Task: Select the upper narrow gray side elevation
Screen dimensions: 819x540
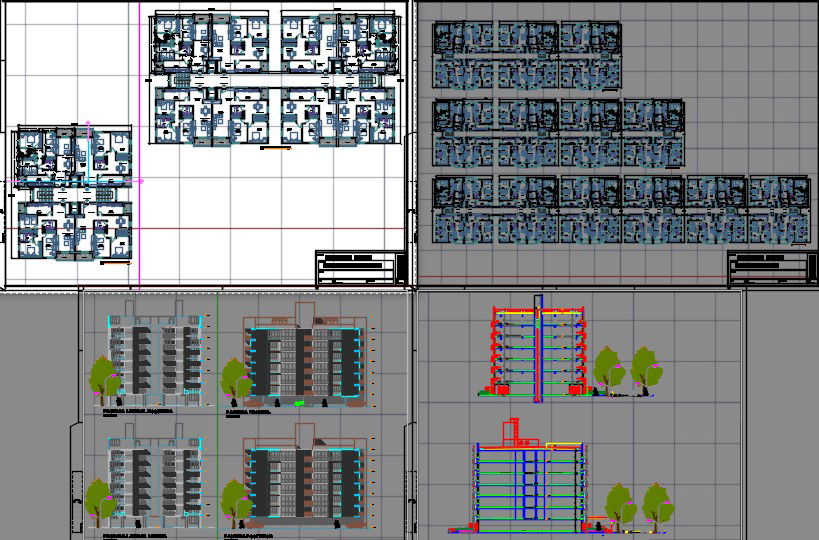Action: click(x=155, y=354)
